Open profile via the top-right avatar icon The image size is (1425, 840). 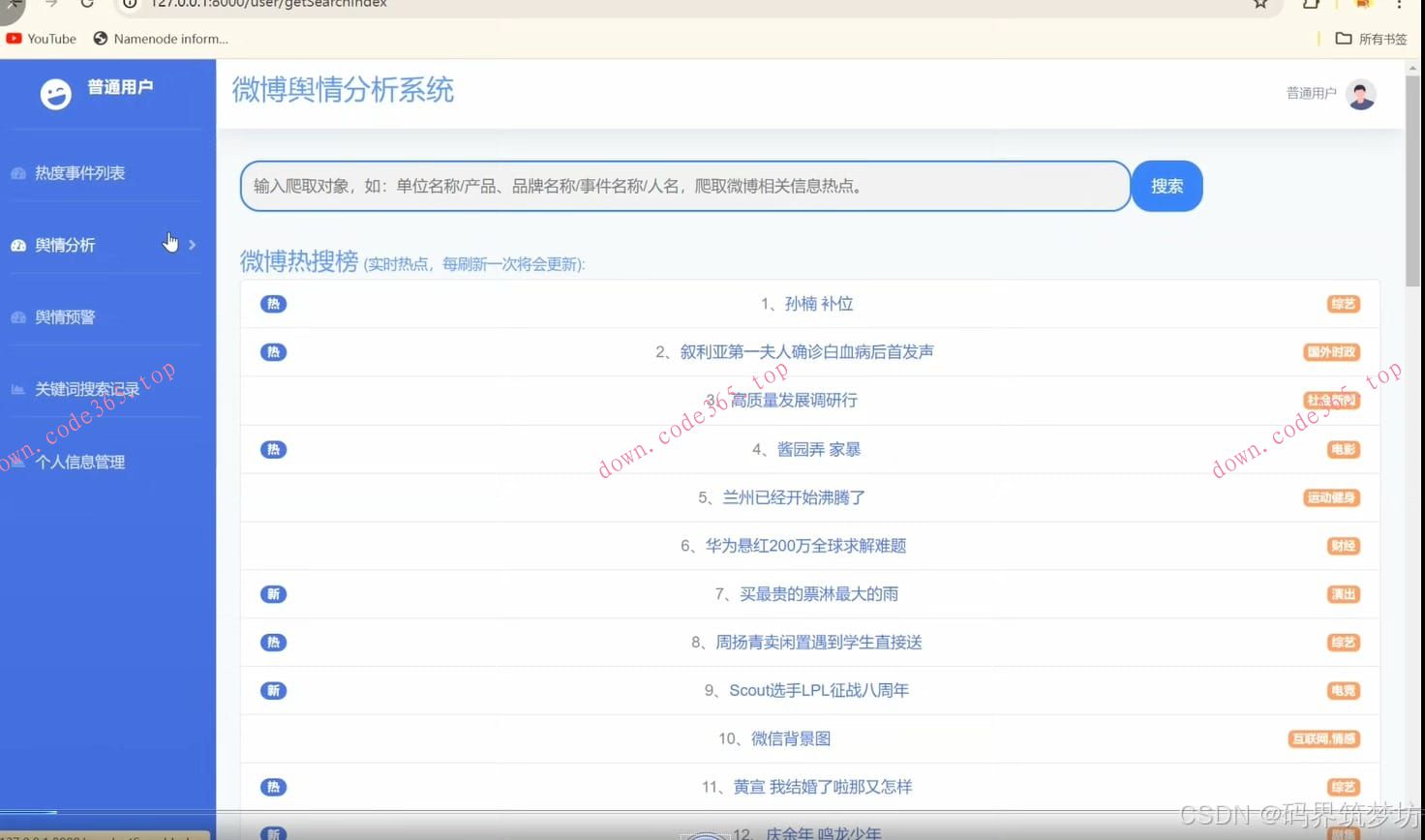[1362, 94]
